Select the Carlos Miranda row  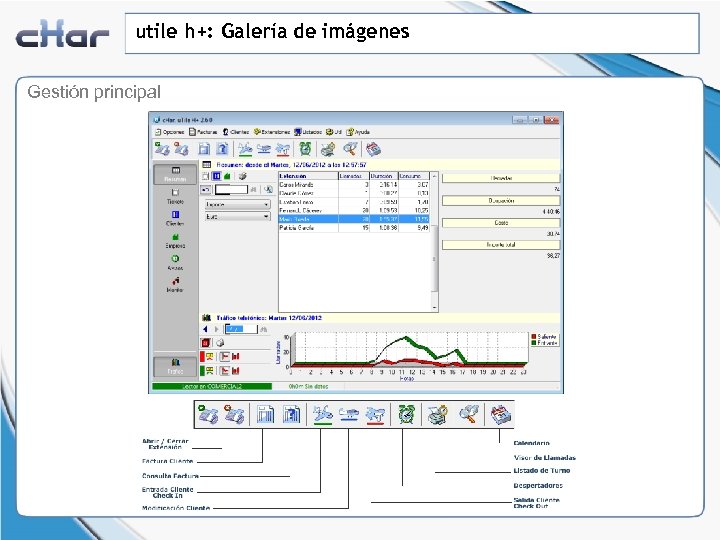click(x=354, y=185)
